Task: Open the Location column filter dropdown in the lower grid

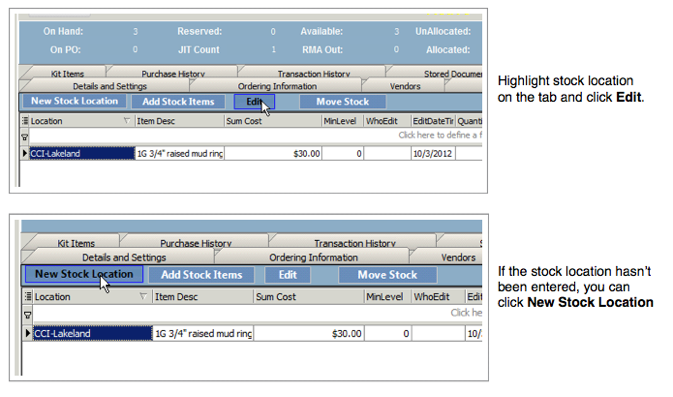Action: tap(143, 296)
